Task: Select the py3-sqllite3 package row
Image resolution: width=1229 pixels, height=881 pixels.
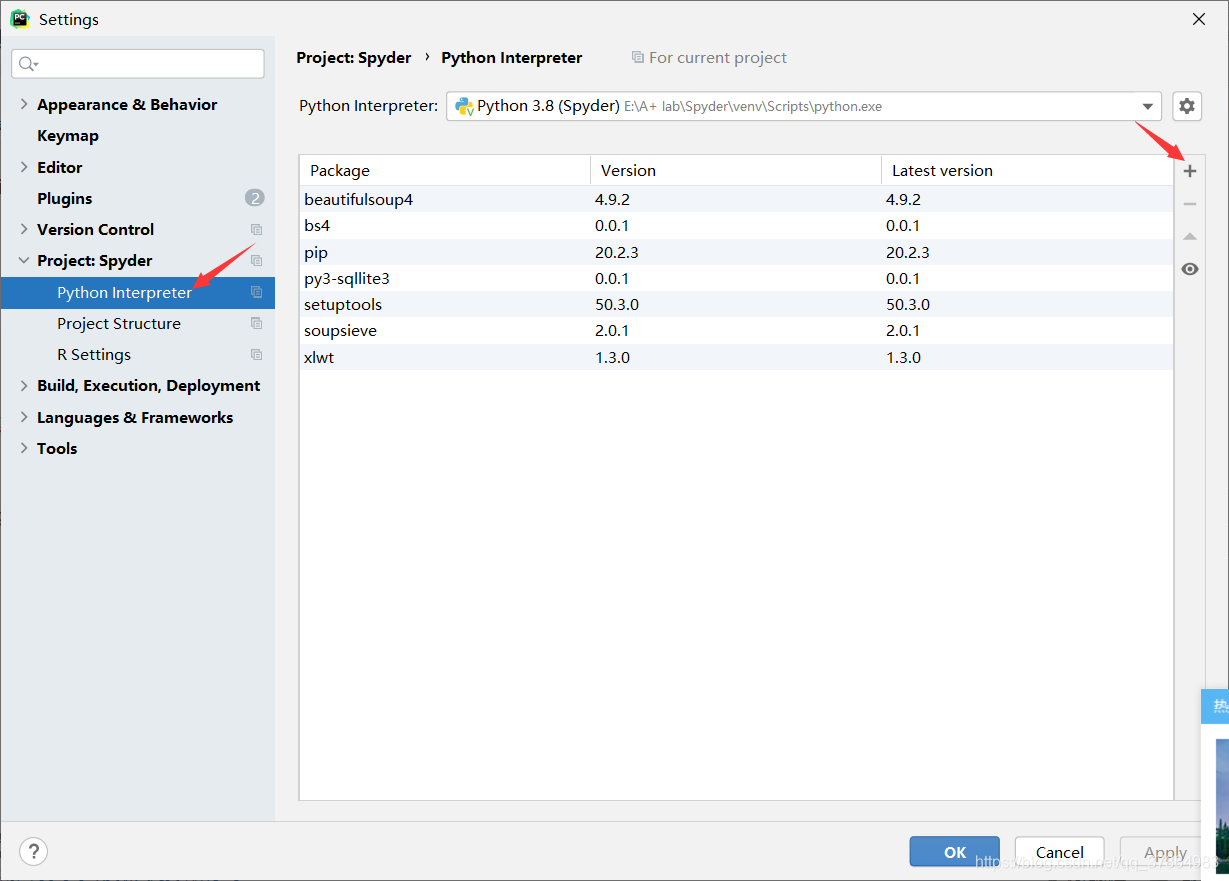Action: pyautogui.click(x=736, y=278)
